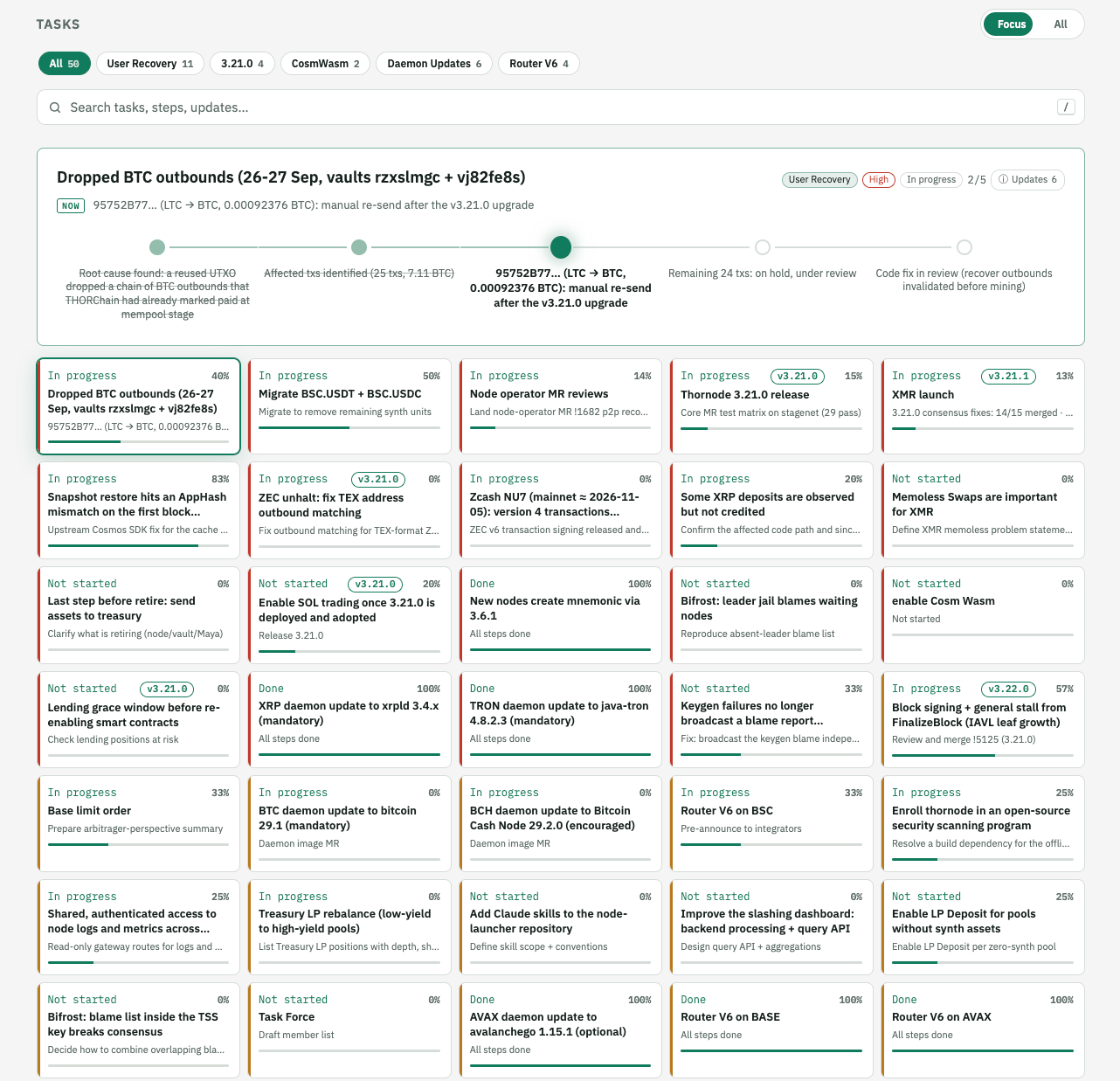Select the Affected txs identified step marker
Screen dimensions: 1120x1081
[x=359, y=247]
